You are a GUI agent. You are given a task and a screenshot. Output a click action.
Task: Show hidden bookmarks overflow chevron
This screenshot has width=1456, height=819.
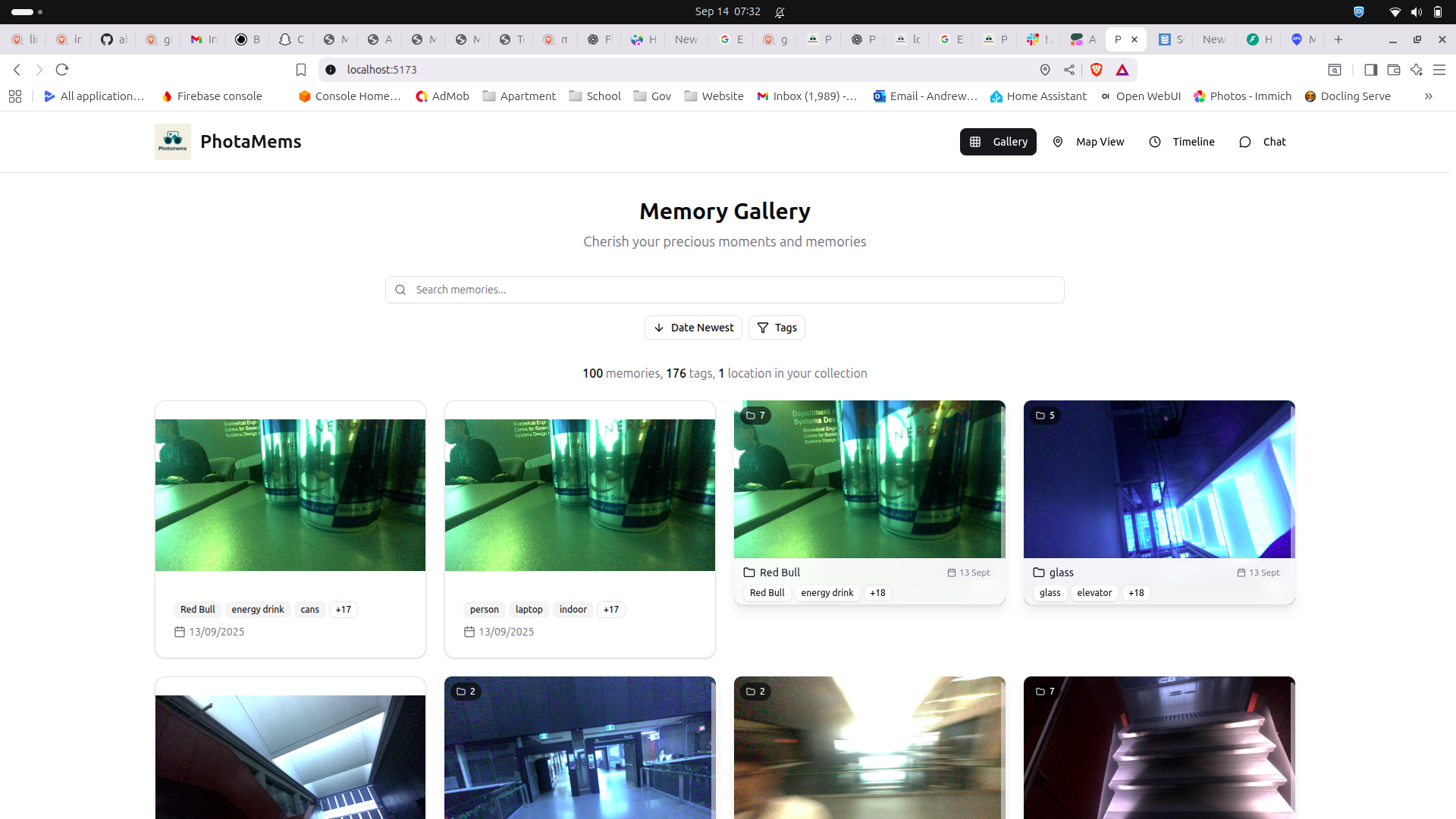pyautogui.click(x=1428, y=96)
